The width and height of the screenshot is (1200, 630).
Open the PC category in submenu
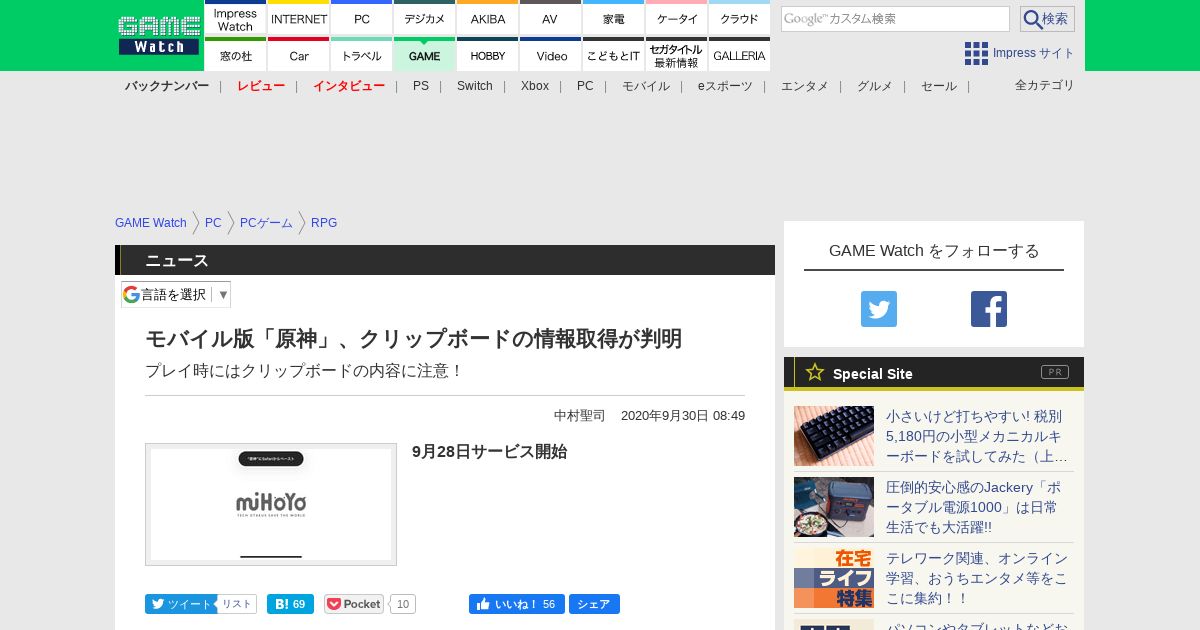click(x=585, y=86)
